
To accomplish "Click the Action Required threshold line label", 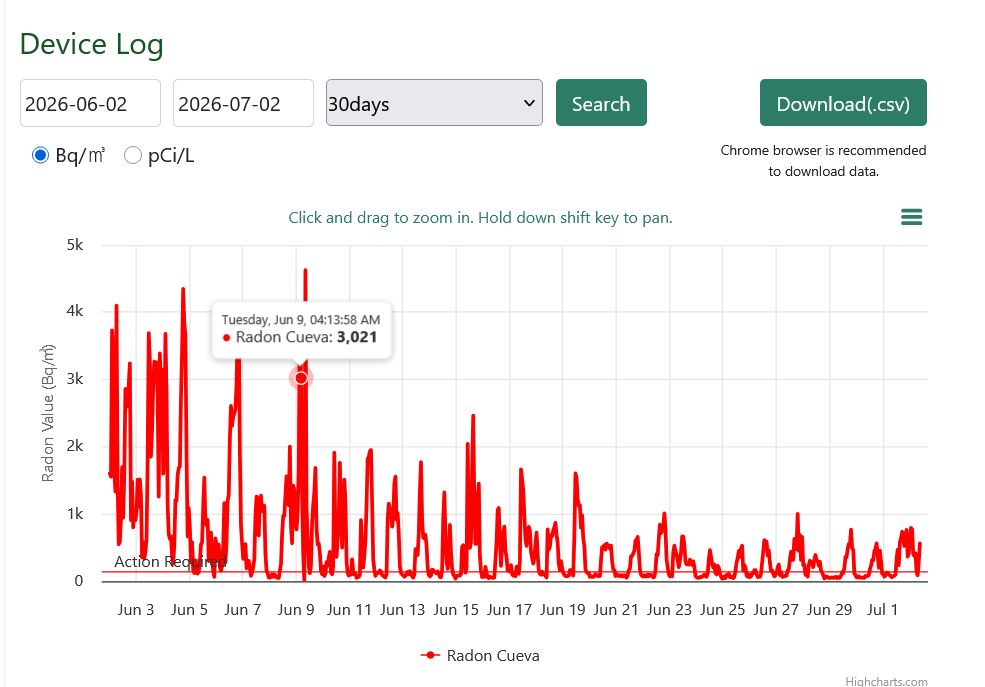I will pyautogui.click(x=170, y=561).
